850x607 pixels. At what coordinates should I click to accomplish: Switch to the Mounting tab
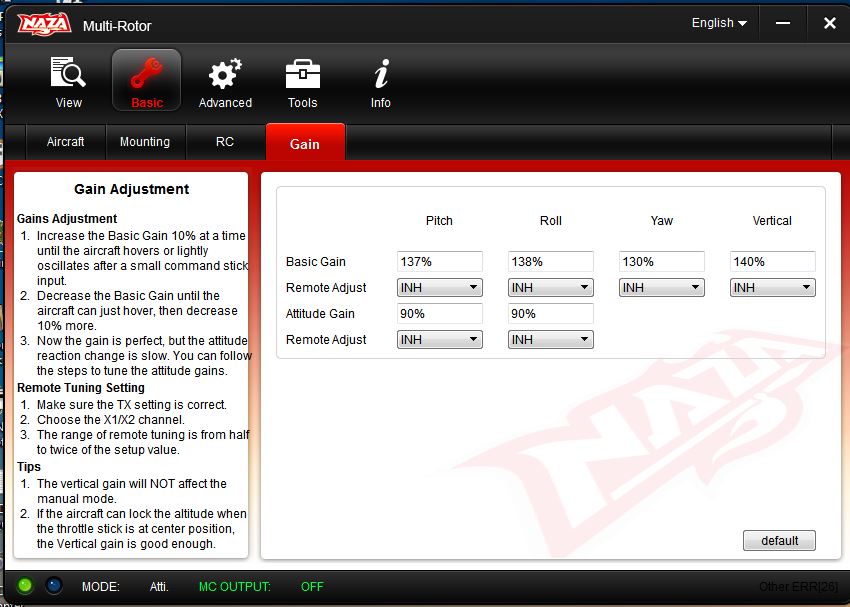click(145, 142)
